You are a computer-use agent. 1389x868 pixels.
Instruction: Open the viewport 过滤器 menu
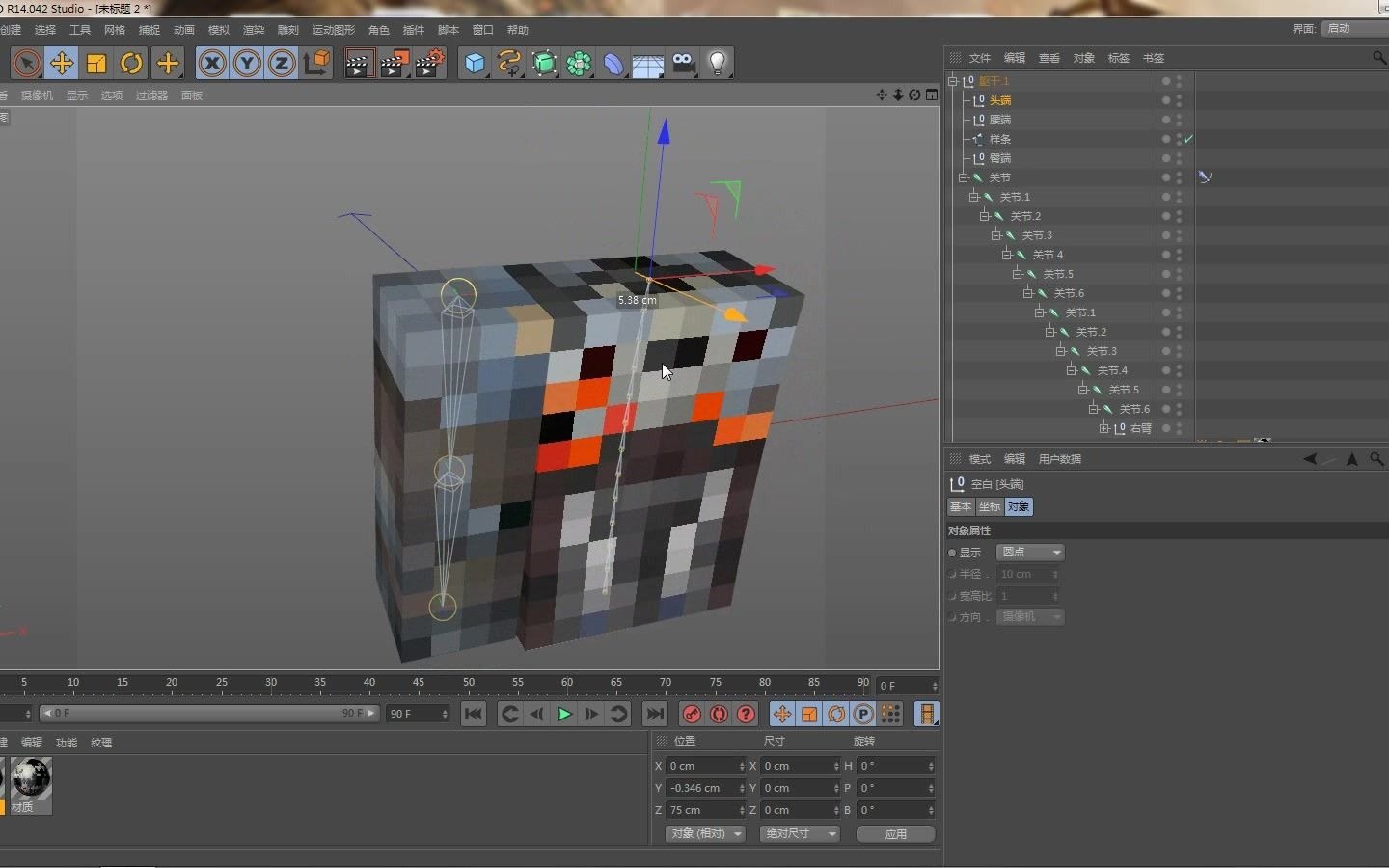click(x=151, y=95)
